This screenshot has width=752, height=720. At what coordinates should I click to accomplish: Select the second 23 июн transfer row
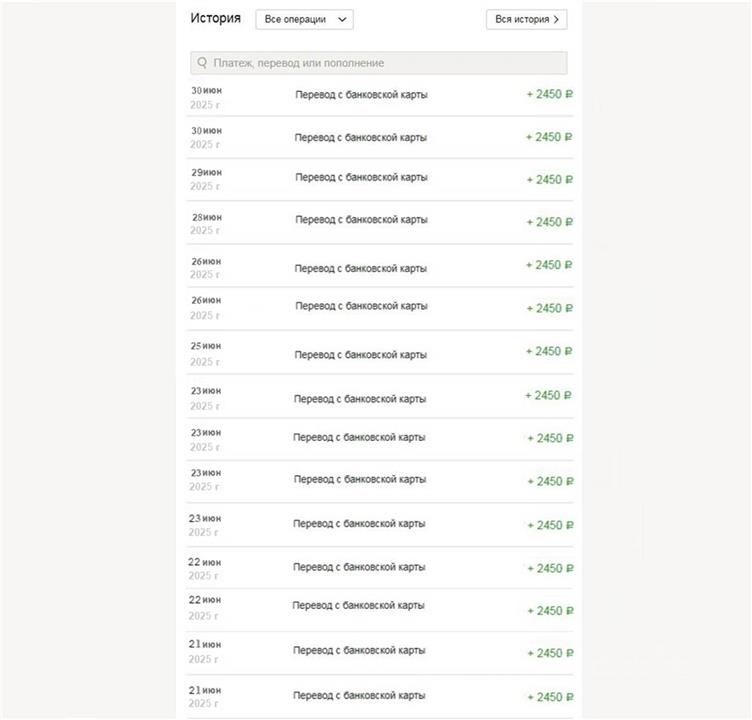point(361,438)
